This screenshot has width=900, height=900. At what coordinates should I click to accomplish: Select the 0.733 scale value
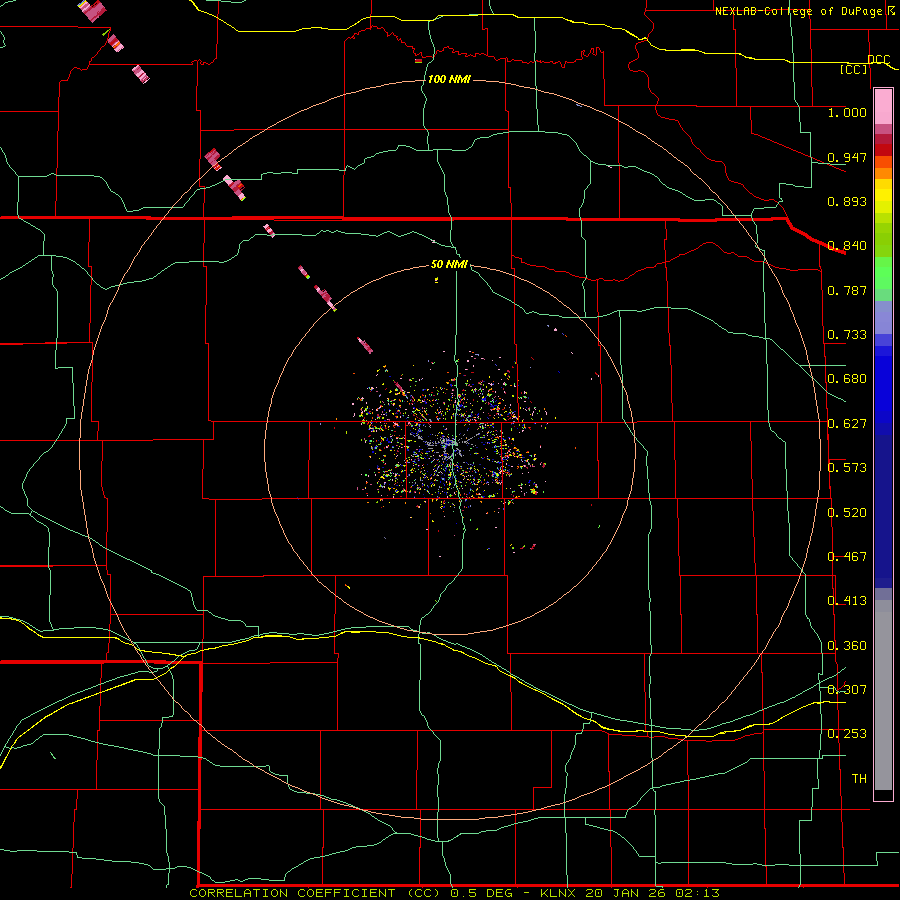point(847,335)
